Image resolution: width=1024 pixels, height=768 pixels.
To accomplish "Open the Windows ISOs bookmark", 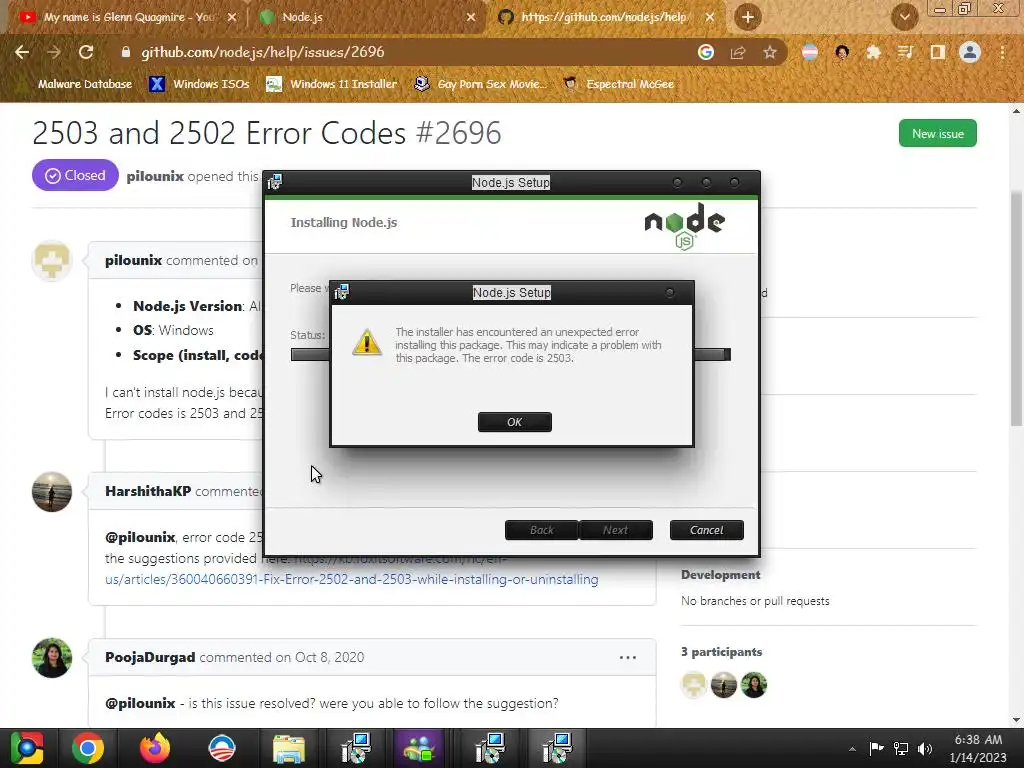I will pyautogui.click(x=199, y=84).
